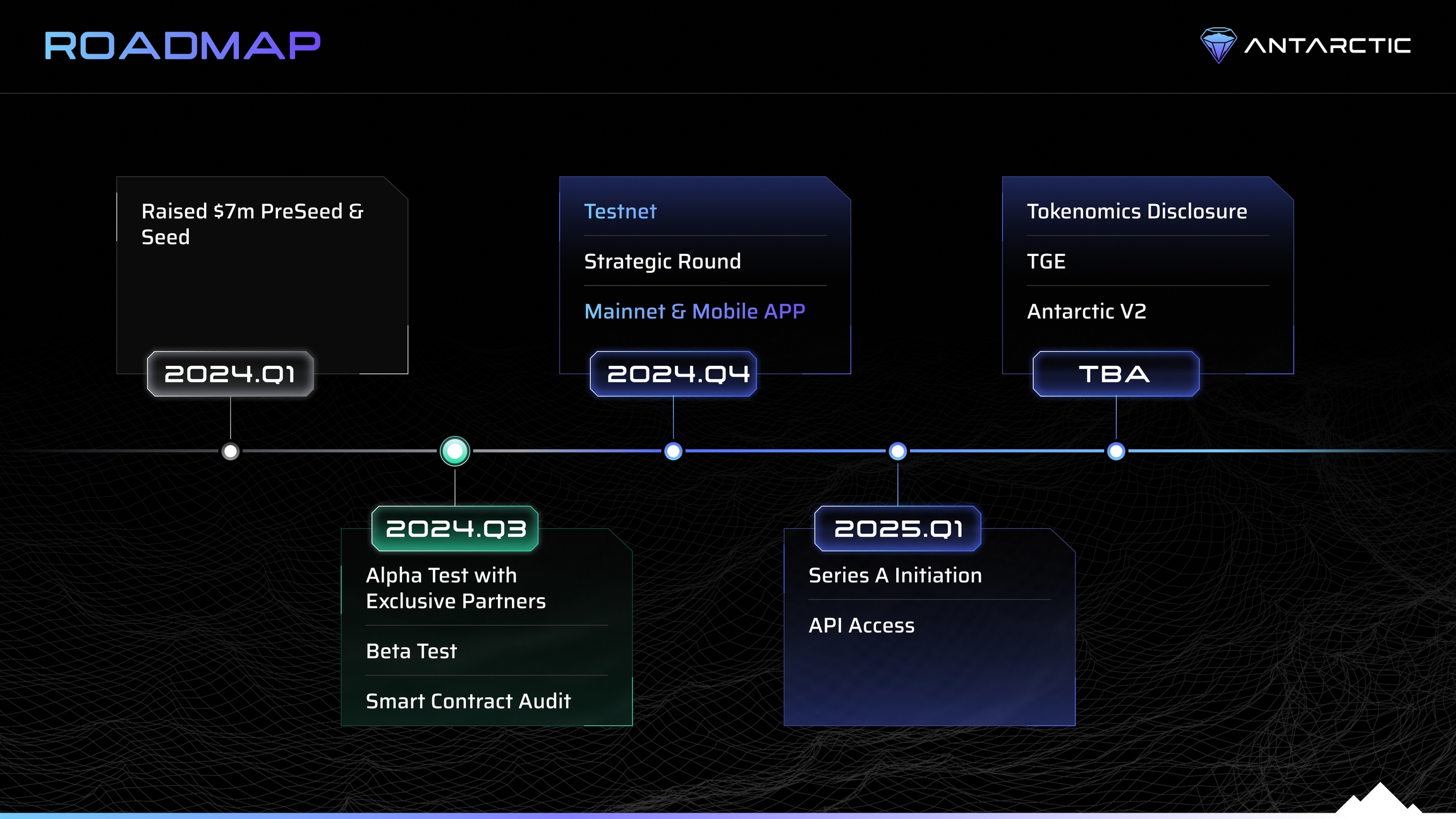Click the ANTARCTIC brand wordmark
Screen dimensions: 1456x819
[1327, 45]
